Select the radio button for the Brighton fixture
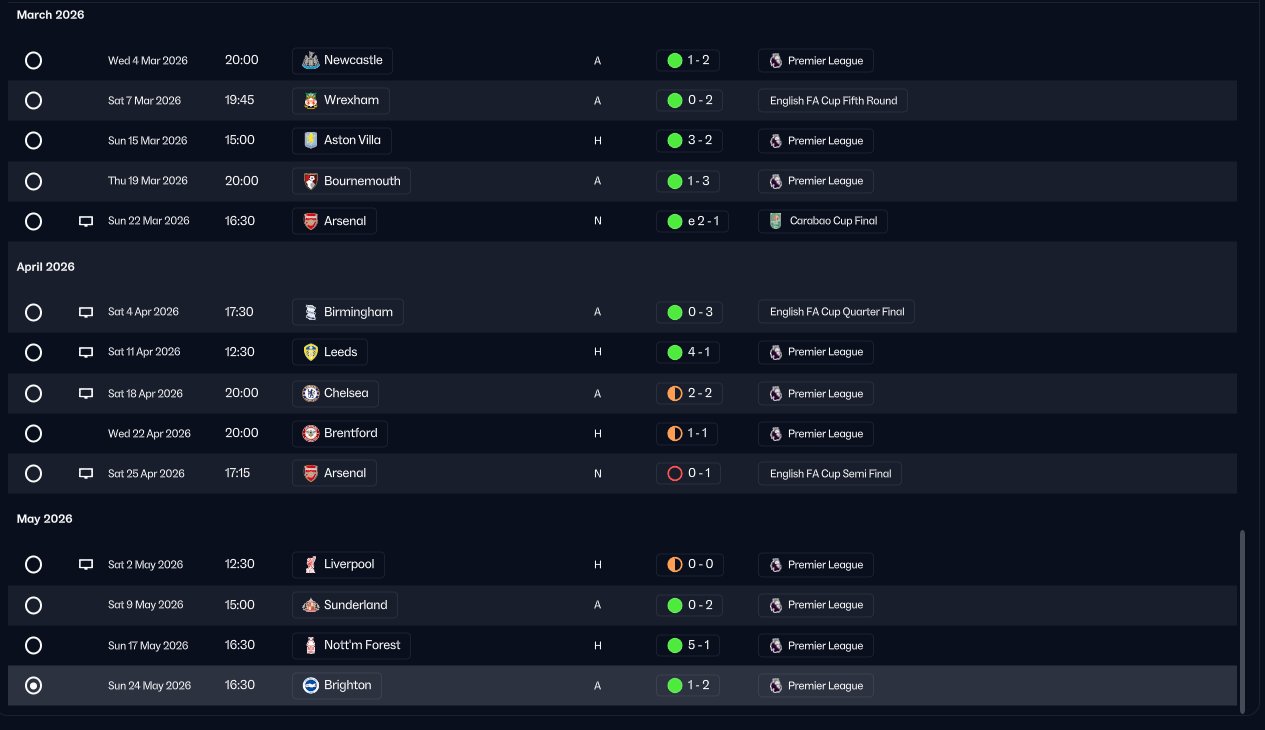1265x730 pixels. [x=33, y=686]
